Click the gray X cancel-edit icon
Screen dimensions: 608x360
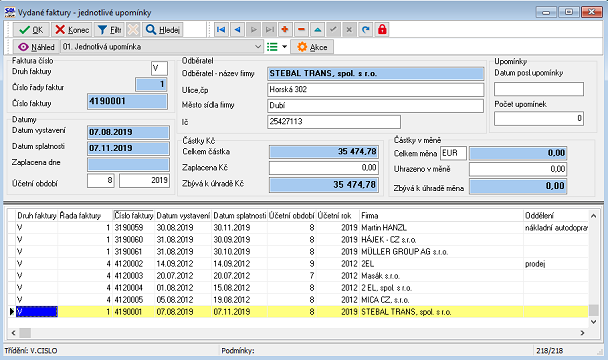pyautogui.click(x=349, y=29)
